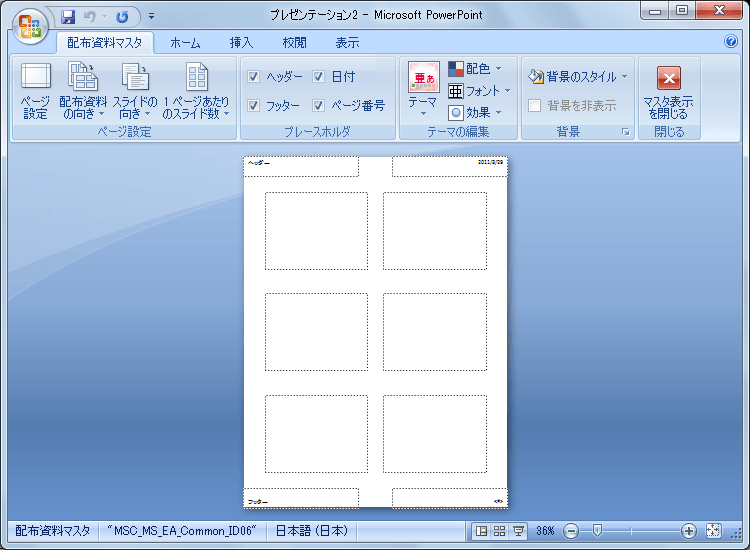Click the 36% zoom level
Screen dimensions: 750x550
click(545, 531)
